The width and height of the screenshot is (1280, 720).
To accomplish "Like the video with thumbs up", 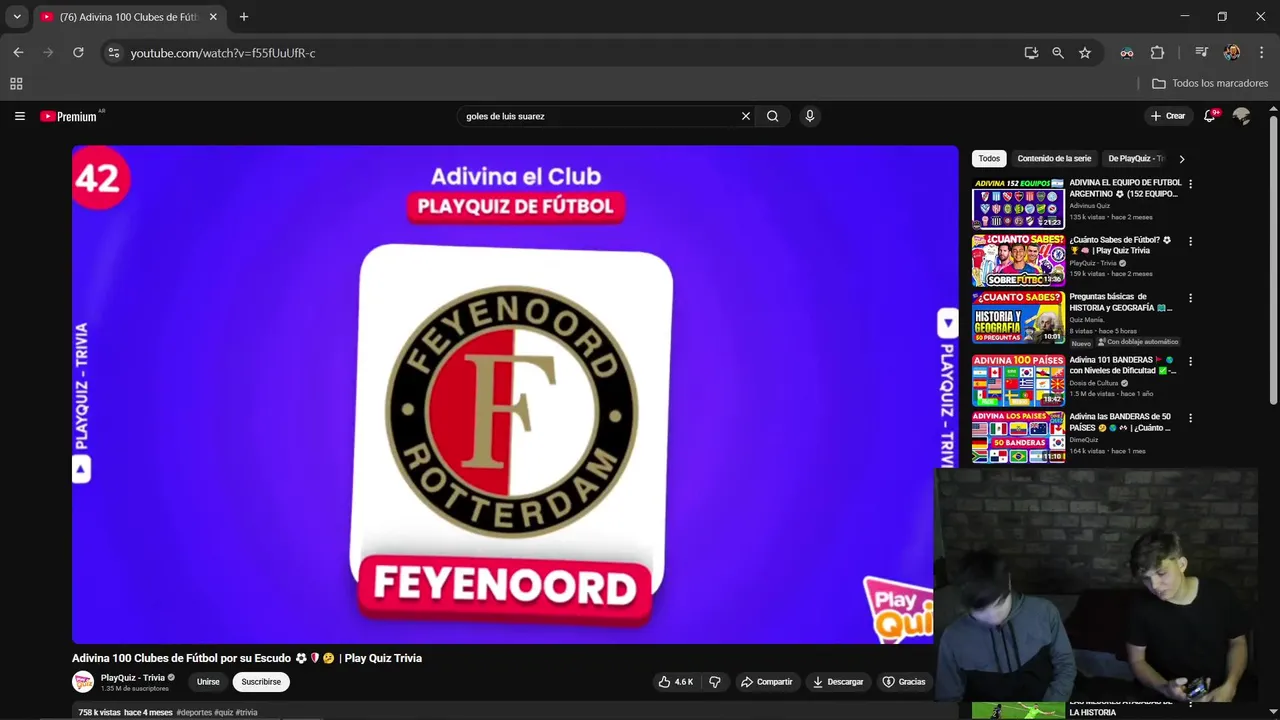I will click(676, 682).
